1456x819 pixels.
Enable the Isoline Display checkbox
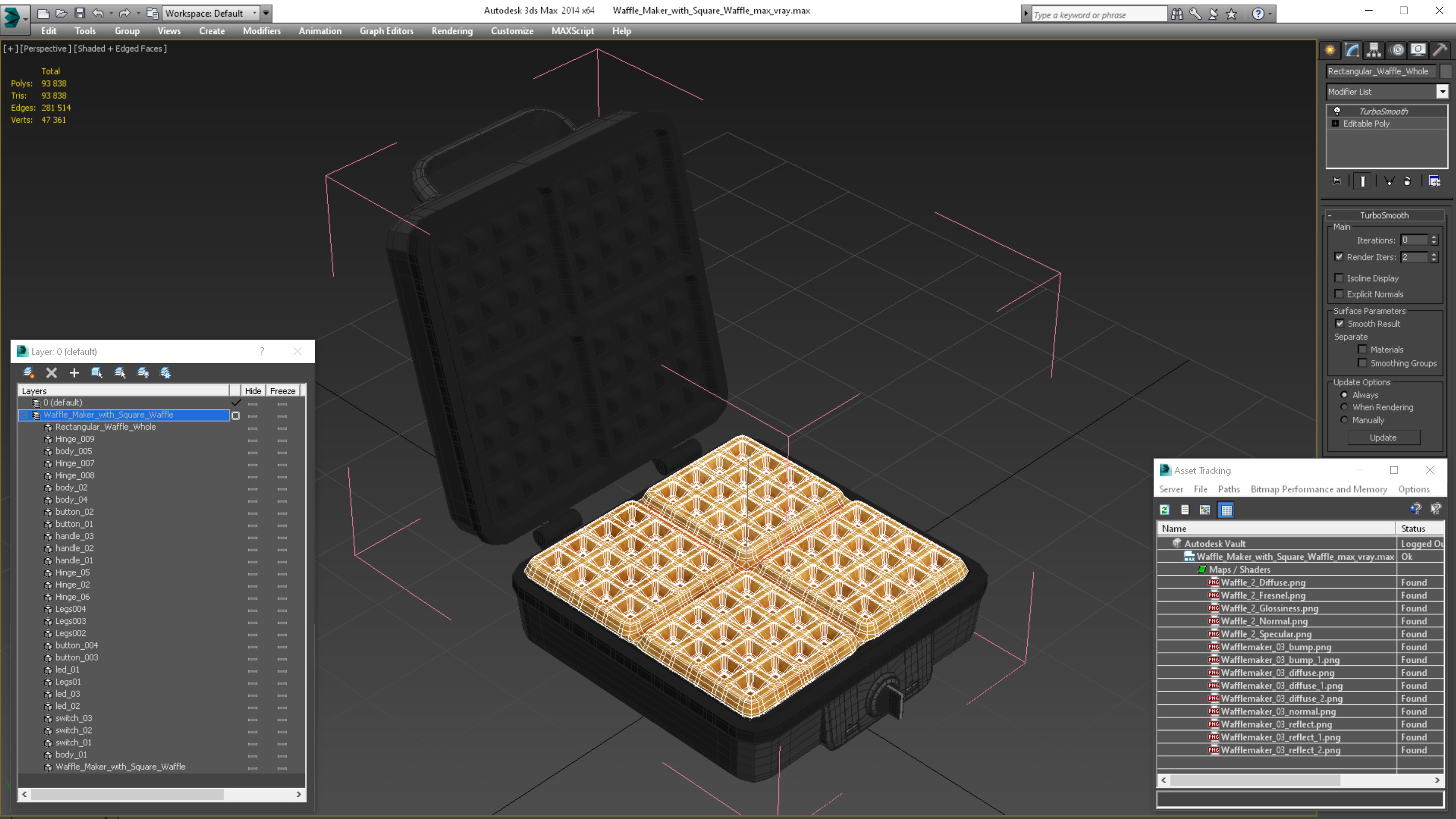point(1339,278)
